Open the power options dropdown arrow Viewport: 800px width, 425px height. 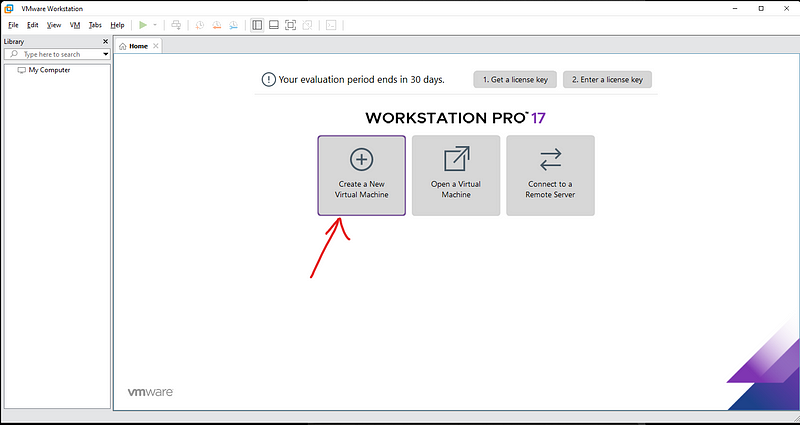tap(155, 25)
